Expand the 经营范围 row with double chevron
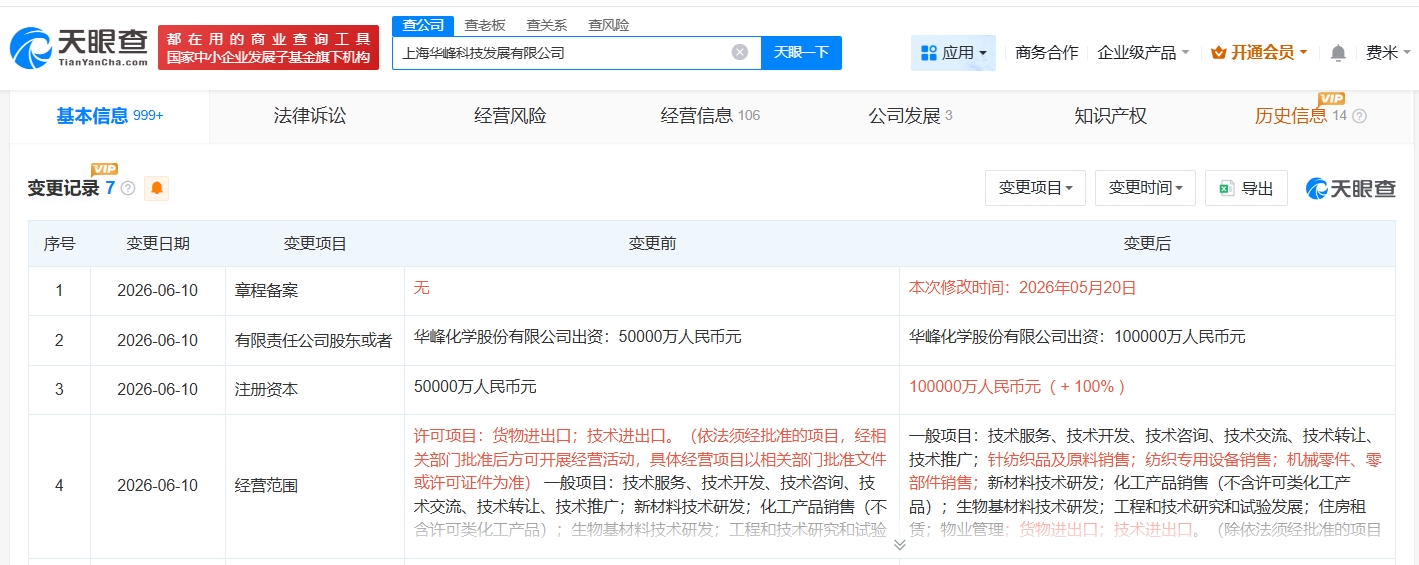The image size is (1419, 565). pyautogui.click(x=899, y=545)
